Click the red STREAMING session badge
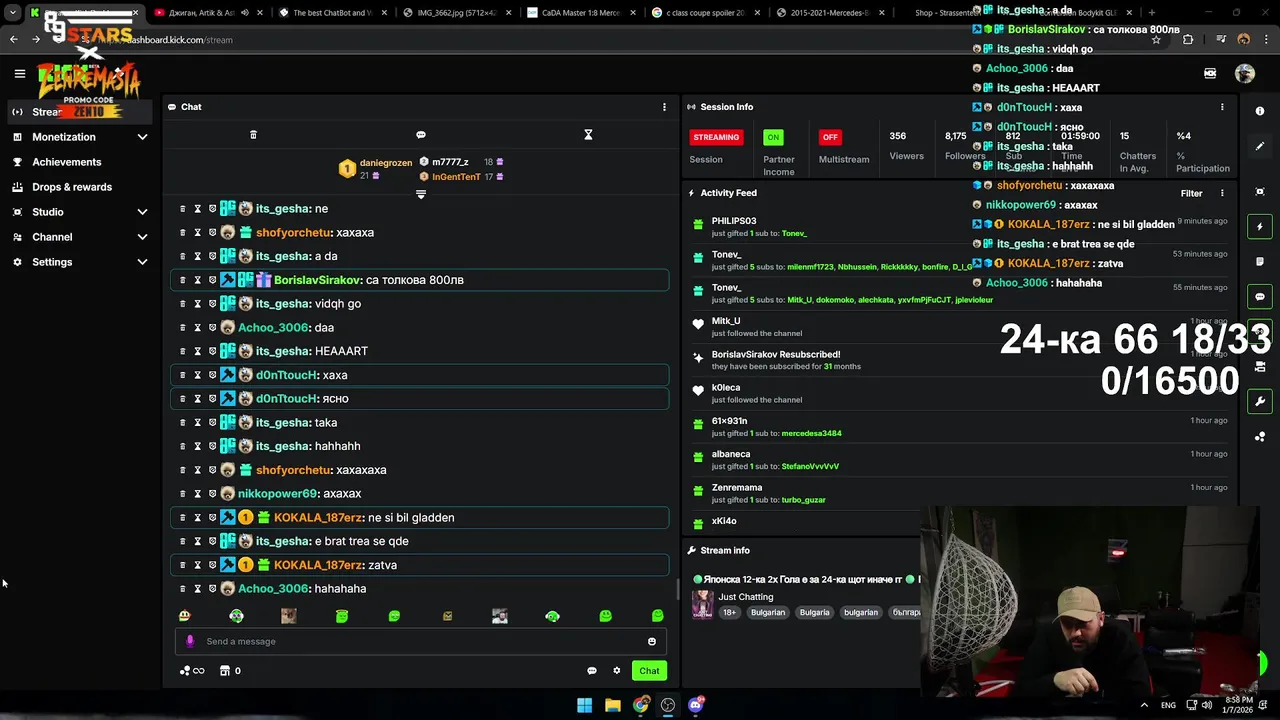This screenshot has height=720, width=1280. coord(716,137)
